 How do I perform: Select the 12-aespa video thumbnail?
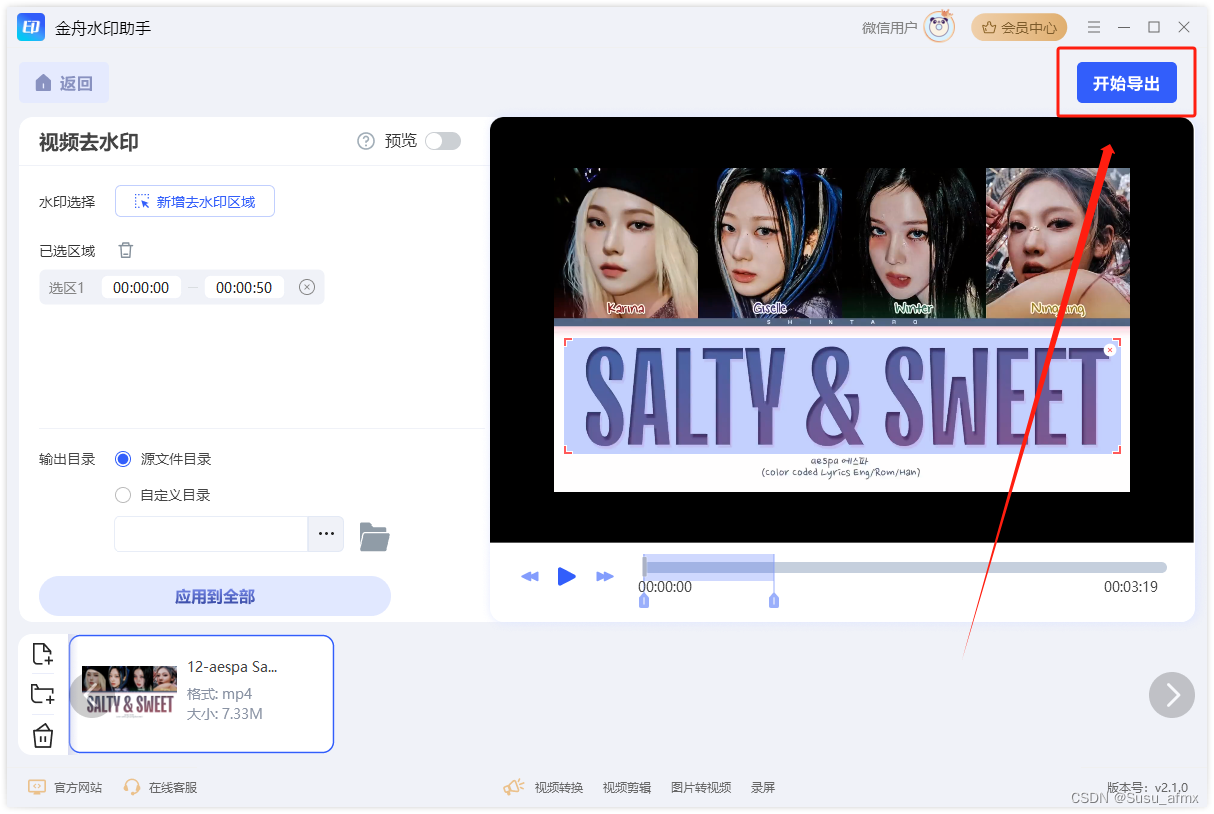click(x=129, y=692)
